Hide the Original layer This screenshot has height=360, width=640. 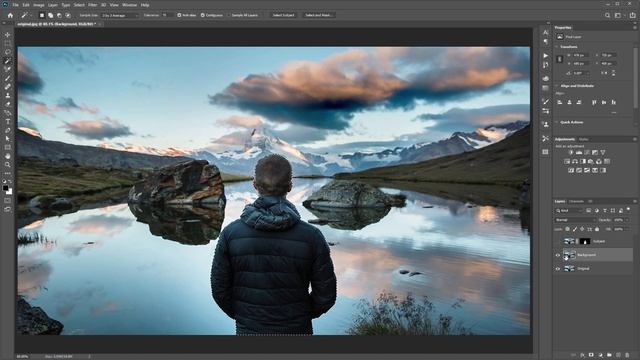click(x=558, y=269)
